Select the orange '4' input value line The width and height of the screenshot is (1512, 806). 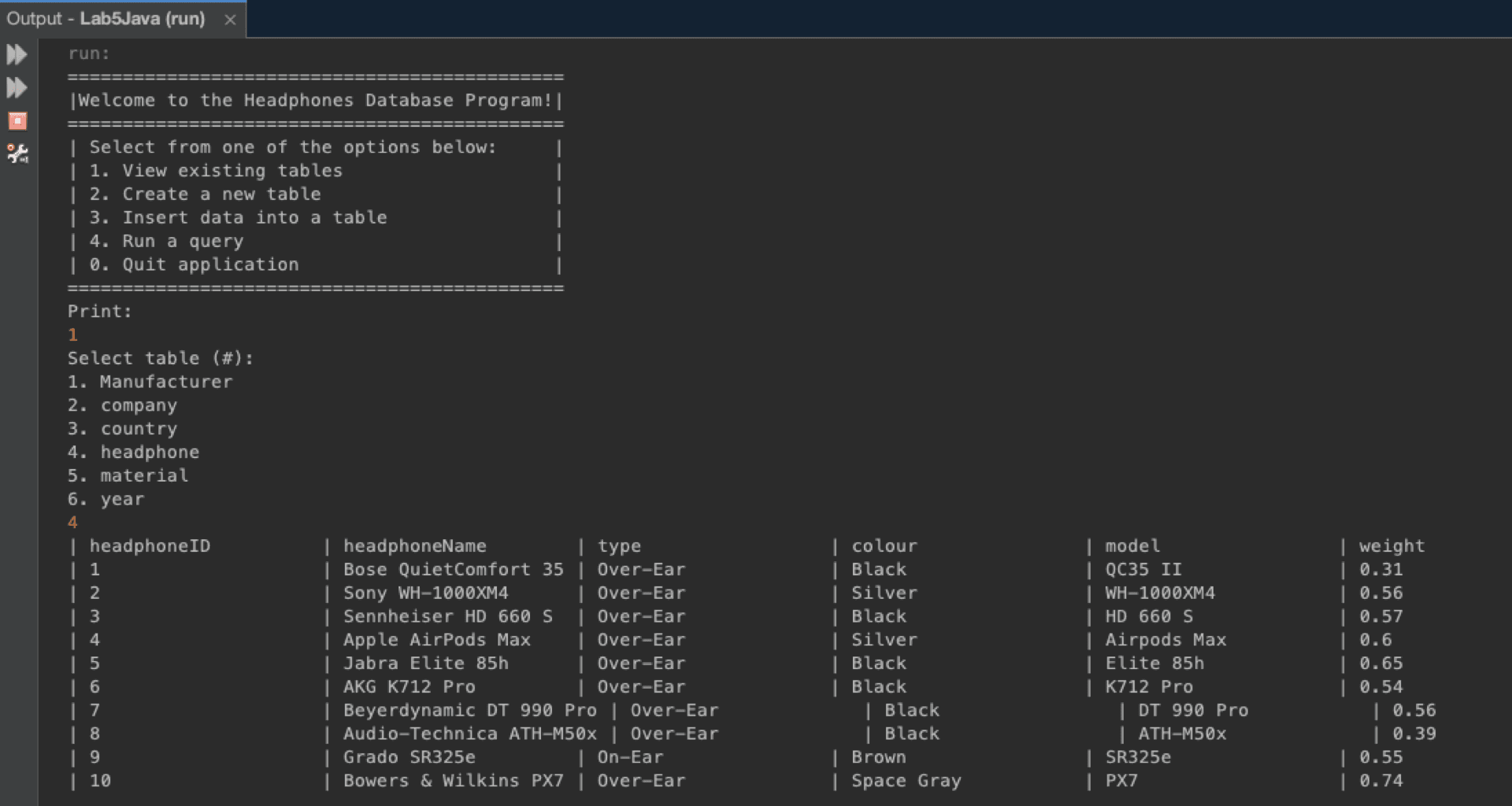72,522
